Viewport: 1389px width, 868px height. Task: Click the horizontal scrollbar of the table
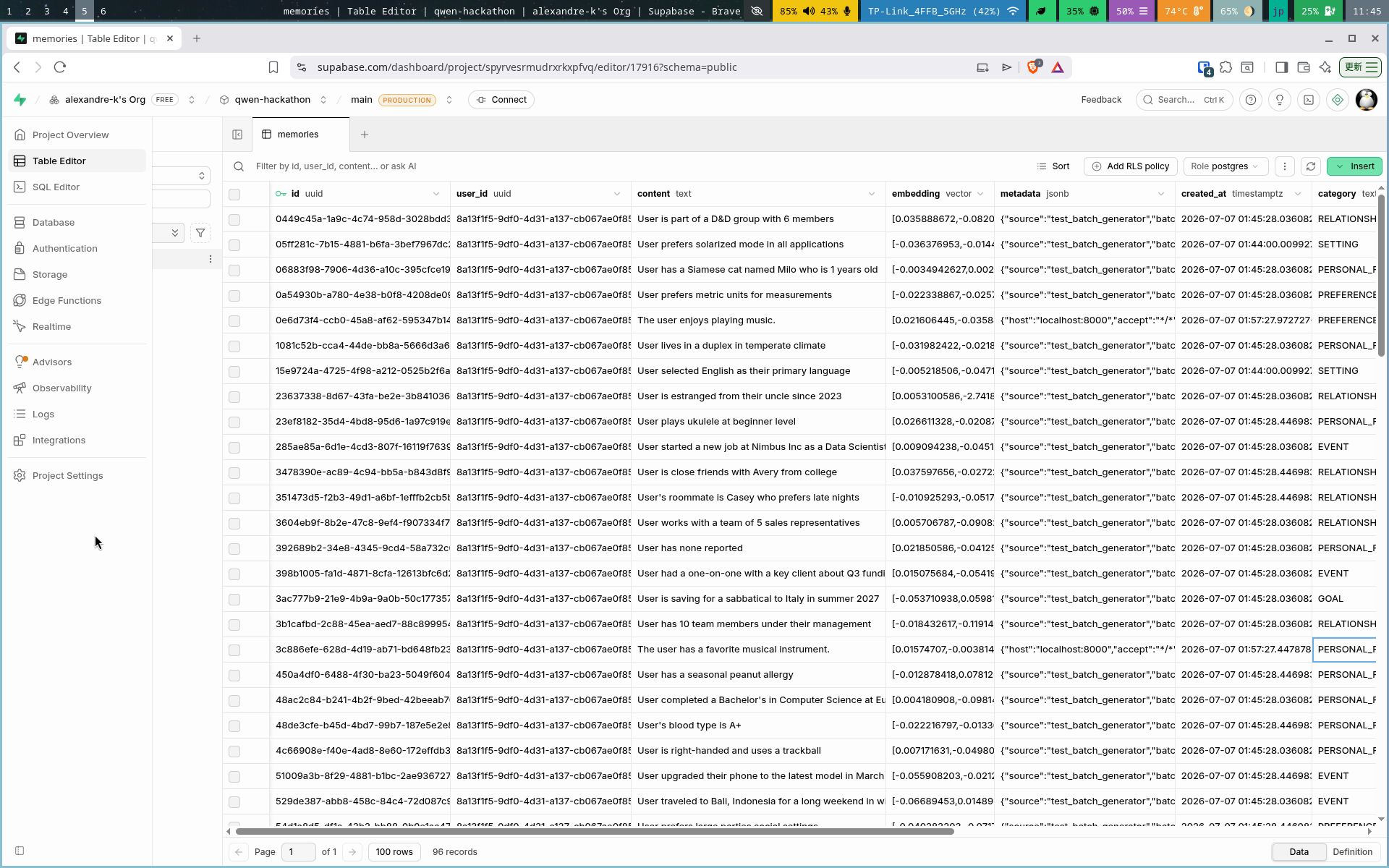click(595, 831)
